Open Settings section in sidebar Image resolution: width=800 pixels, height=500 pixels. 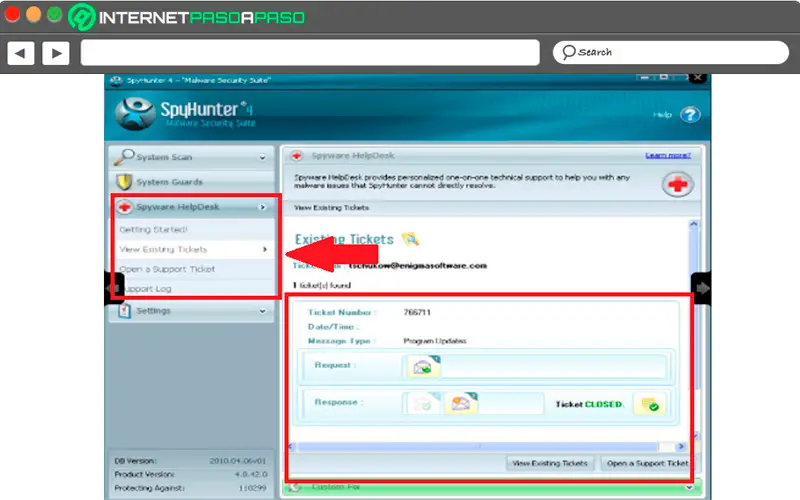coord(191,311)
